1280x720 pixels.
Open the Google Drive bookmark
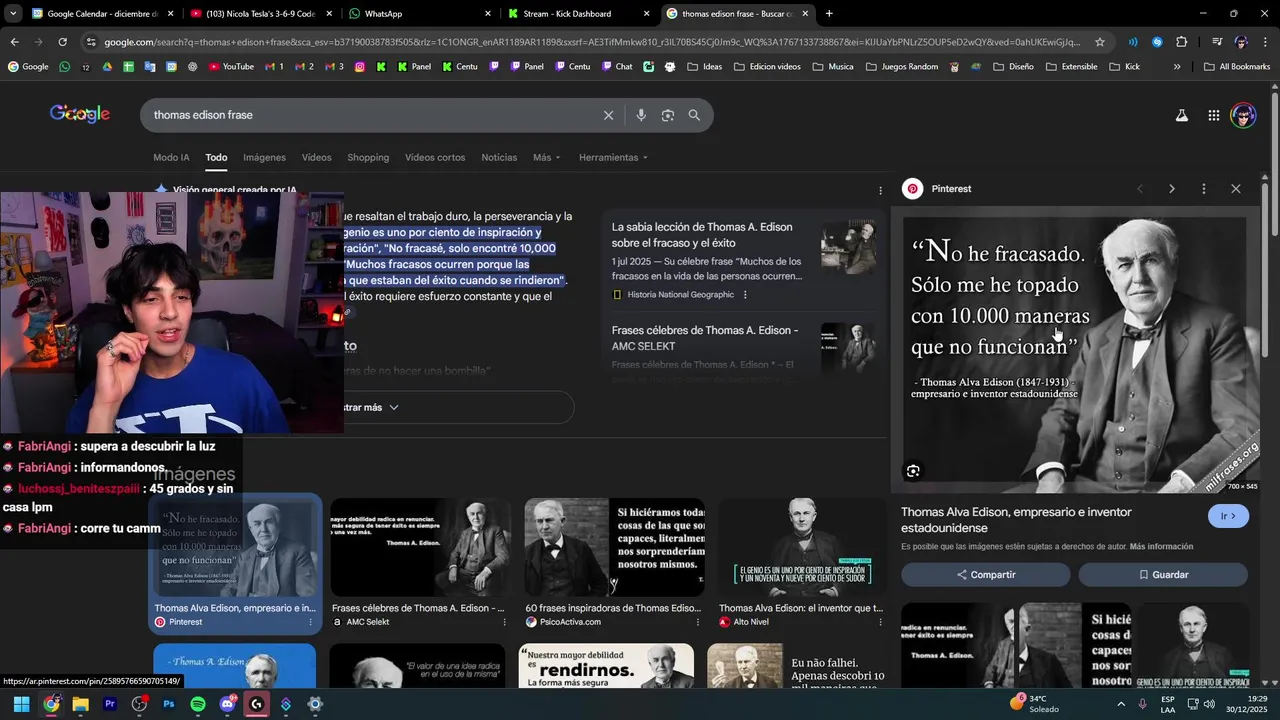pyautogui.click(x=107, y=67)
